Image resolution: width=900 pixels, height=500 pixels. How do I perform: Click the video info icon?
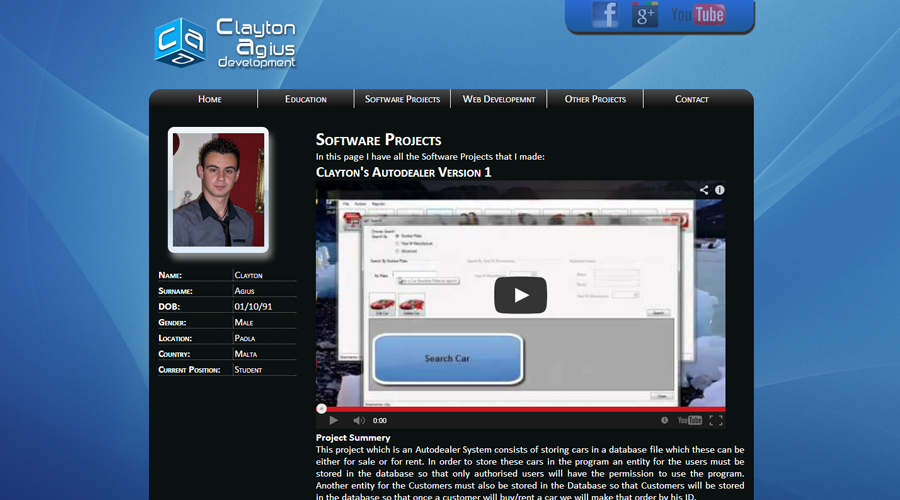(719, 190)
